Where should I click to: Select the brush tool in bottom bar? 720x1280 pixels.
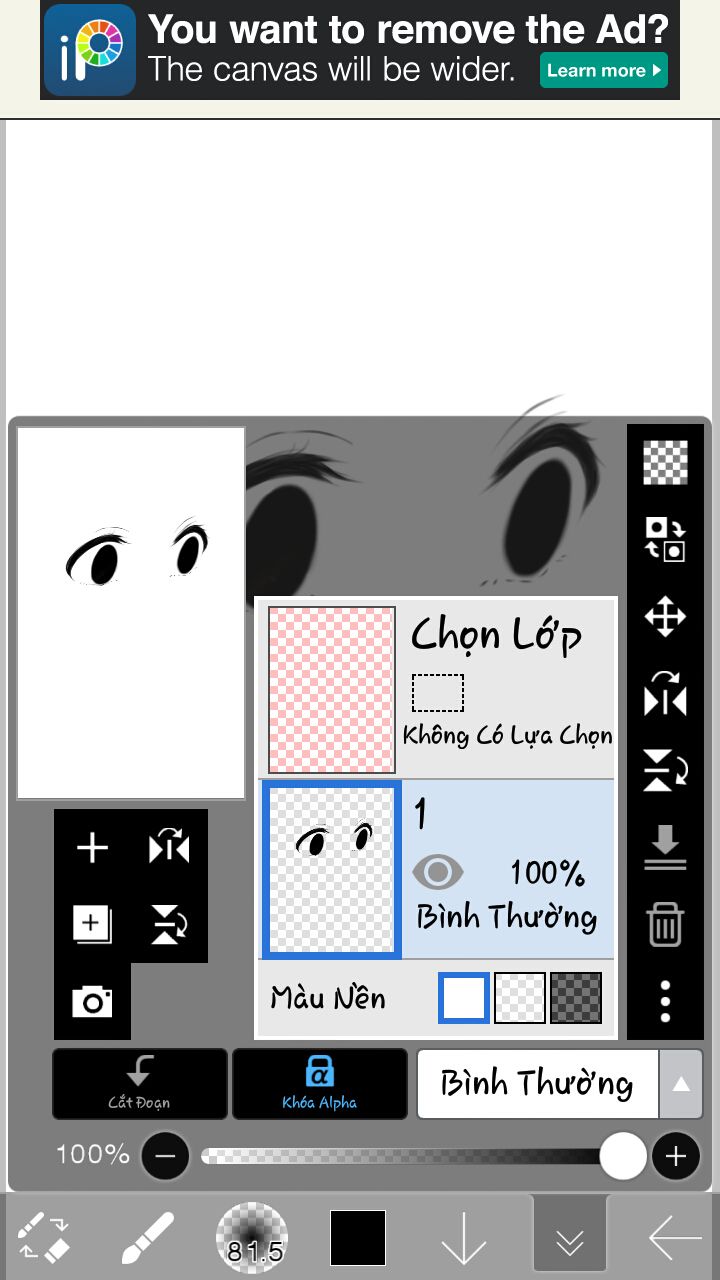[x=148, y=1238]
